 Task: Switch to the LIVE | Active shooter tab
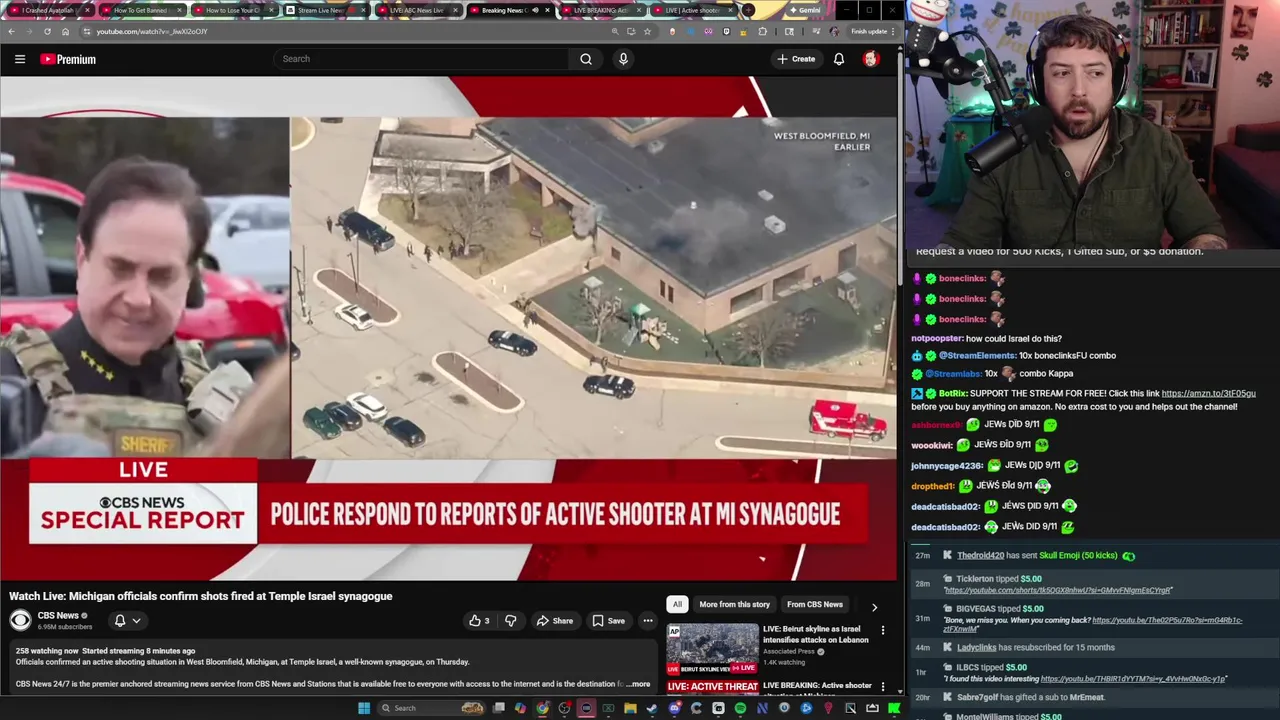pyautogui.click(x=692, y=10)
